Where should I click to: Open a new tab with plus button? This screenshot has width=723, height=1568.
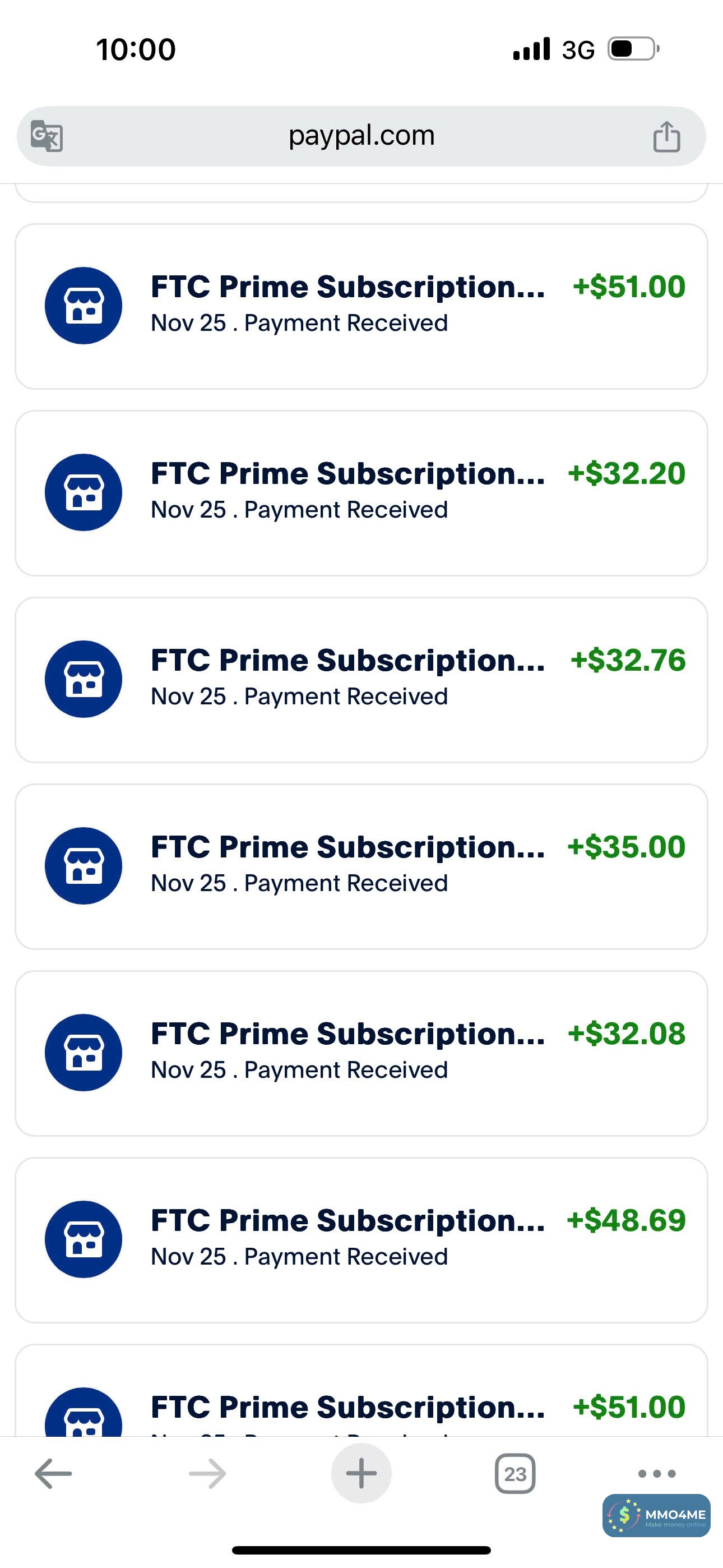[x=361, y=1473]
